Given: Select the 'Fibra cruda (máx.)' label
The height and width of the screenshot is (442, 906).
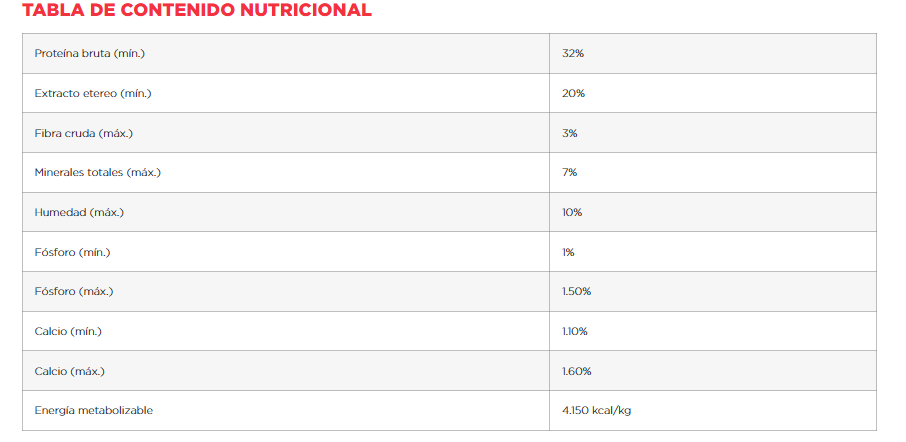Looking at the screenshot, I should pyautogui.click(x=84, y=133).
